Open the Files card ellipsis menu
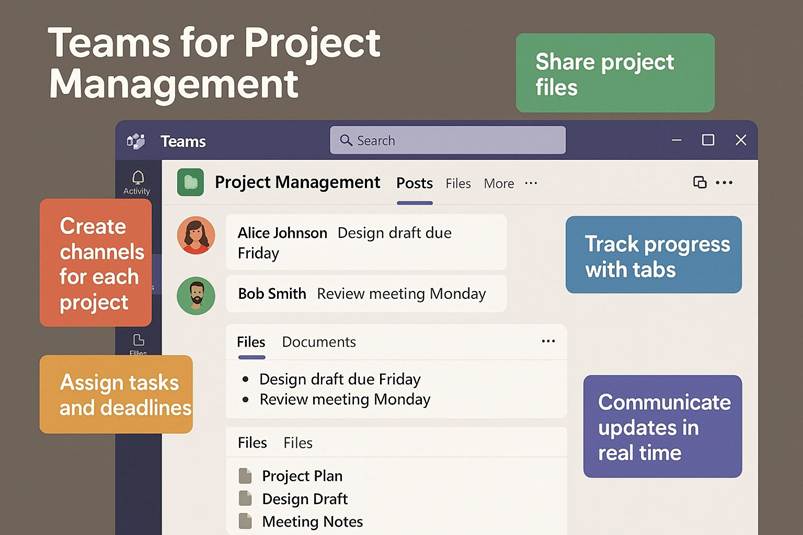The image size is (803, 535). [x=548, y=341]
